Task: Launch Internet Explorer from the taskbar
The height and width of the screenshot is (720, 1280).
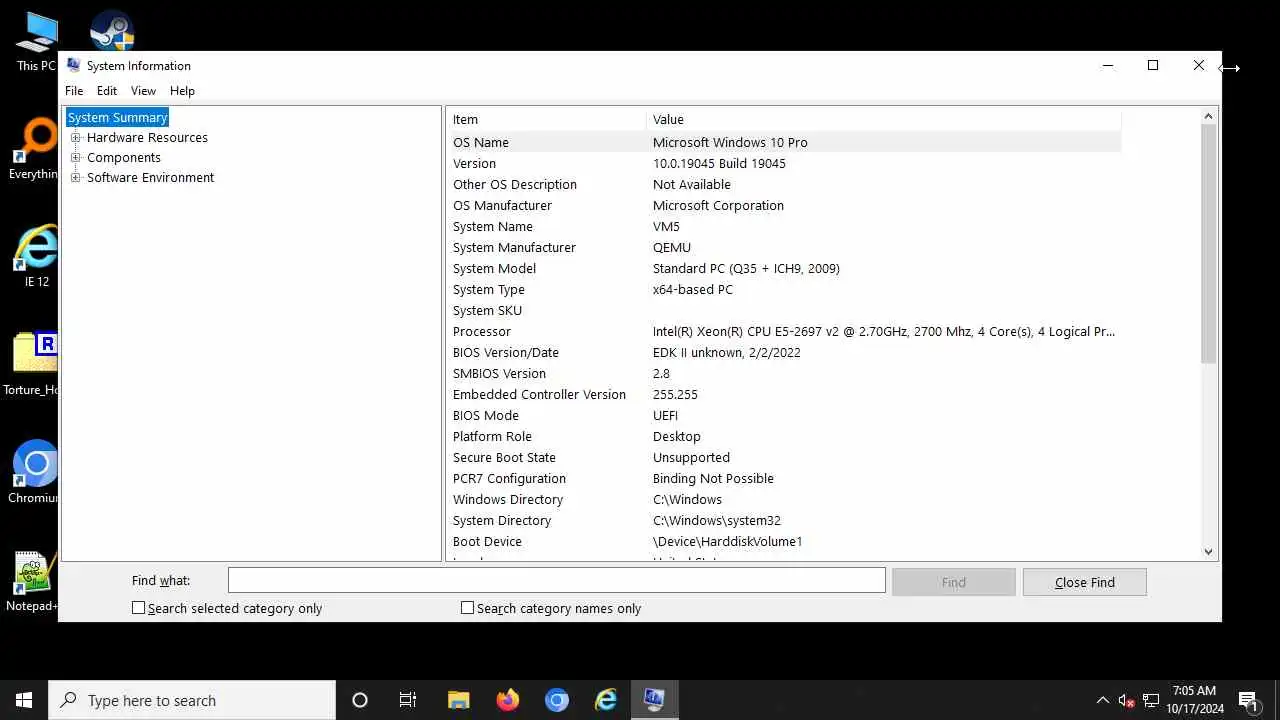Action: click(x=606, y=700)
